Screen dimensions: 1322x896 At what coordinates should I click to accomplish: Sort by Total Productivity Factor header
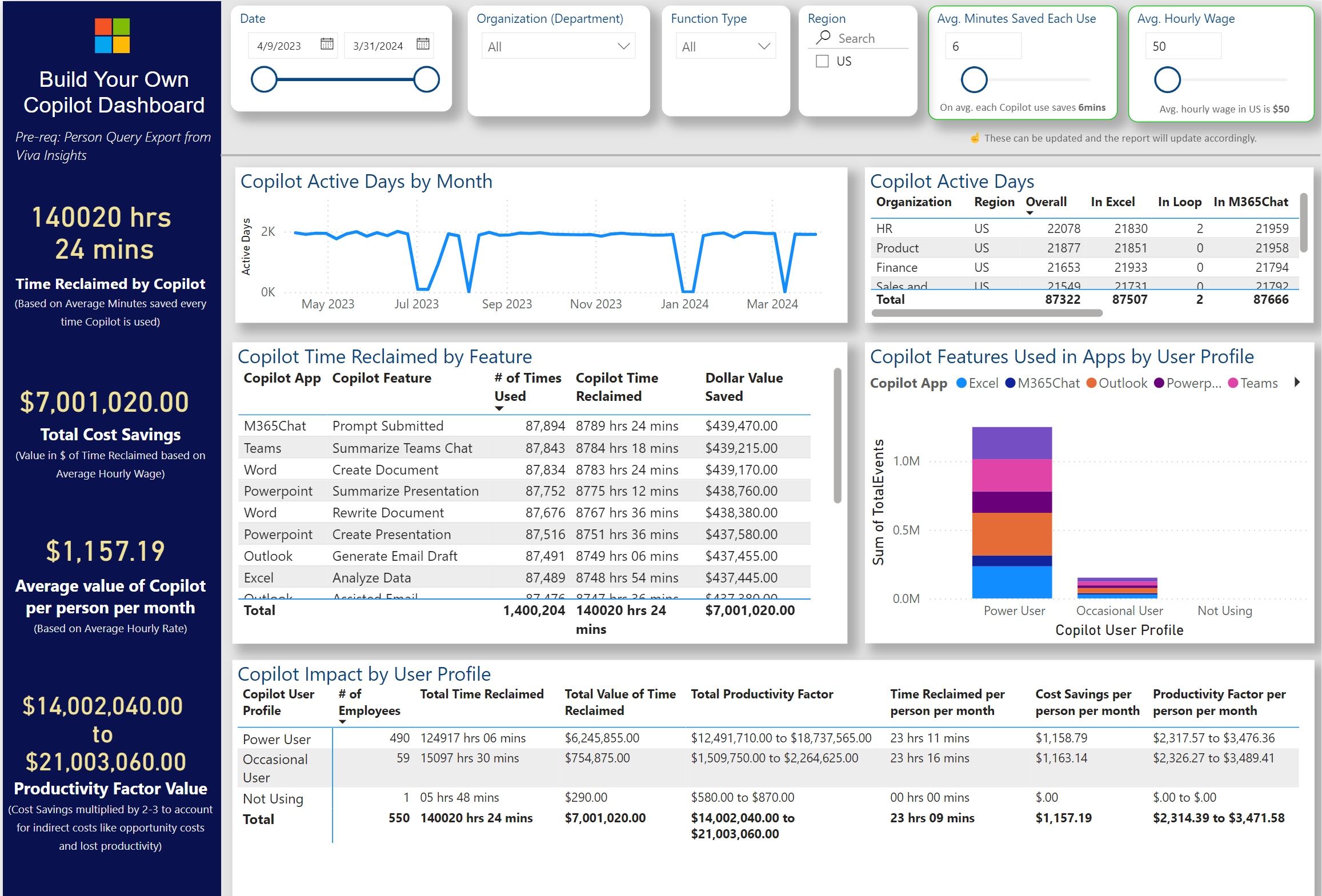click(762, 694)
